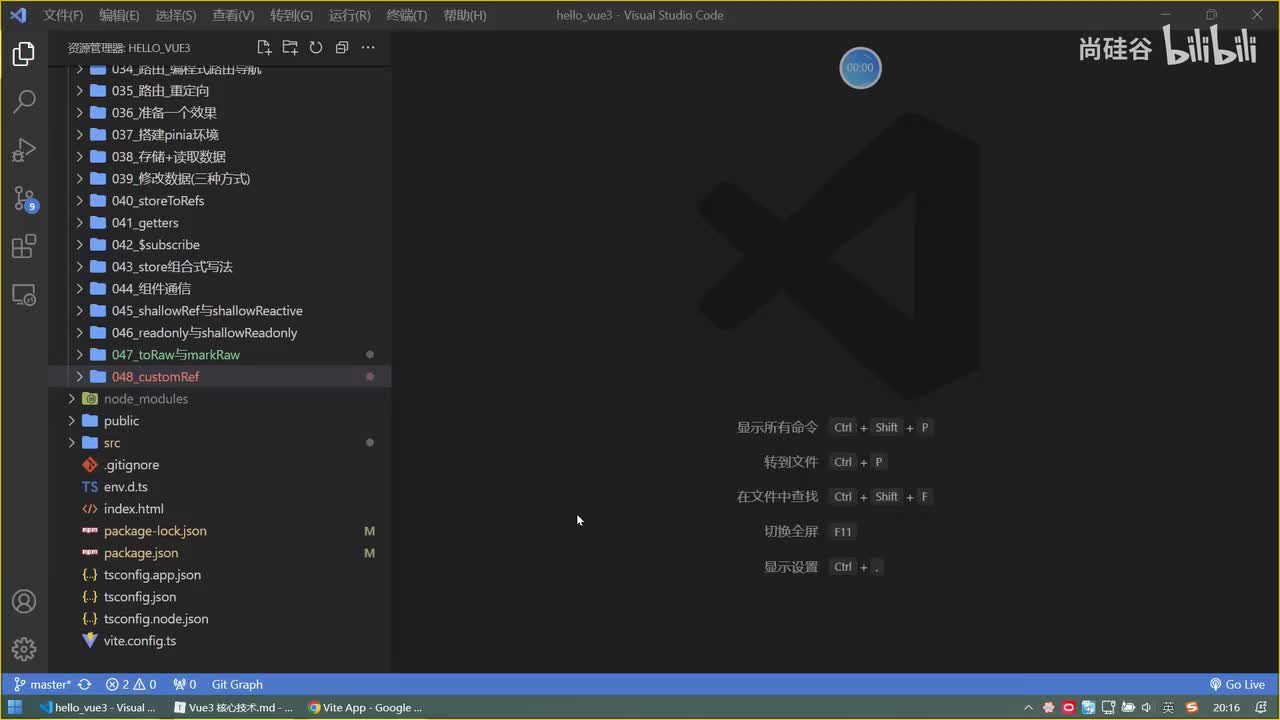1280x720 pixels.
Task: Click ports forwarded indicator showing 0
Action: pos(185,684)
